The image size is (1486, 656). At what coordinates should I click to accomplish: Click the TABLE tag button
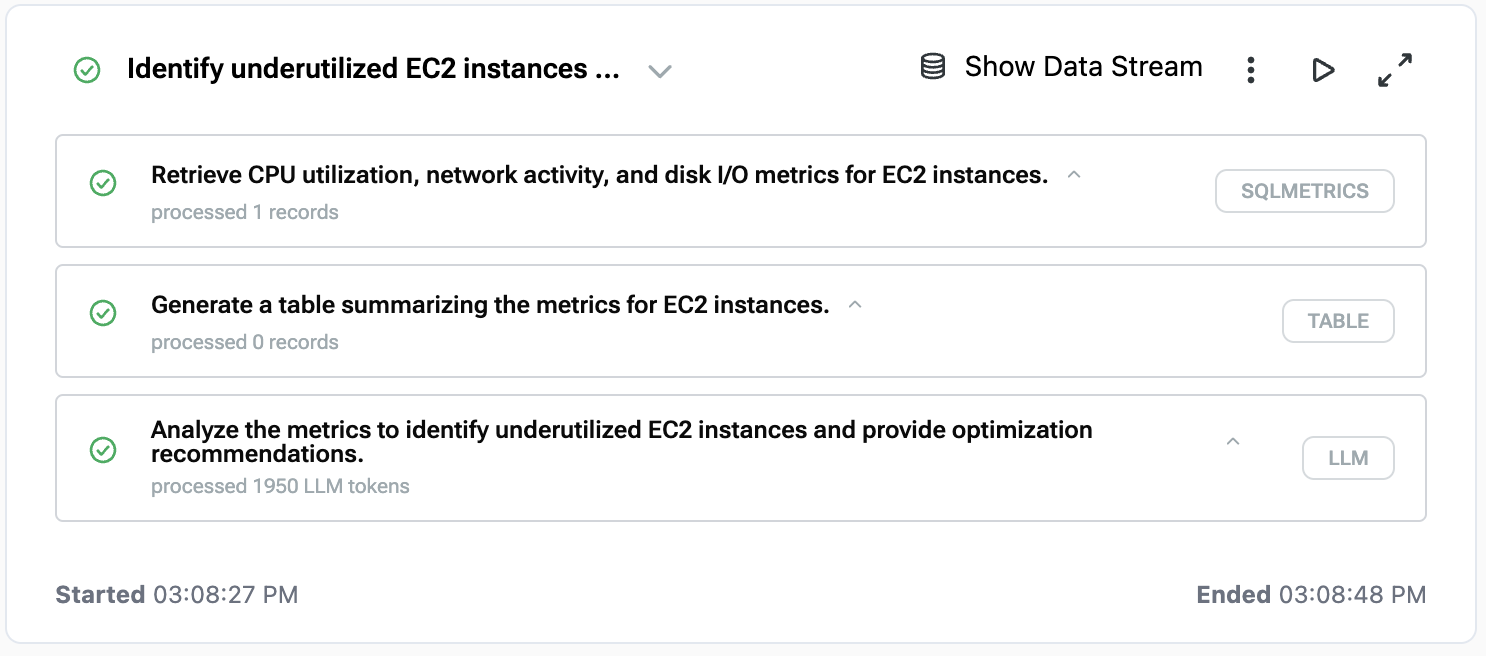(x=1338, y=321)
